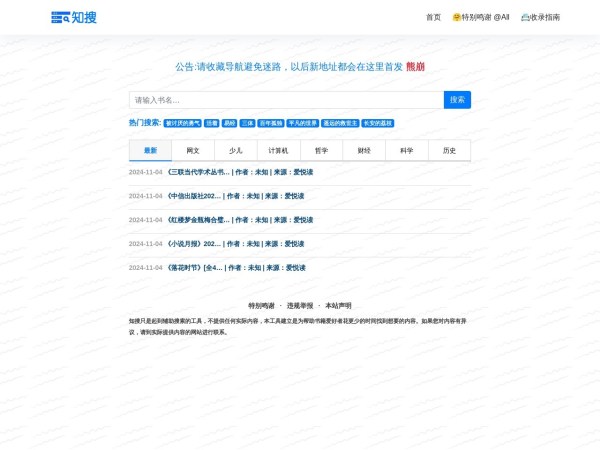The image size is (600, 450).
Task: Click the red 熊崩 link in announcement
Action: coord(415,67)
